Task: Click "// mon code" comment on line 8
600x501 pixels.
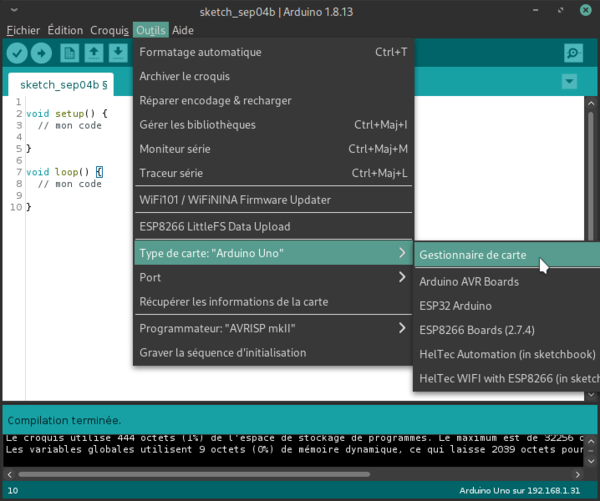Action: tap(70, 184)
